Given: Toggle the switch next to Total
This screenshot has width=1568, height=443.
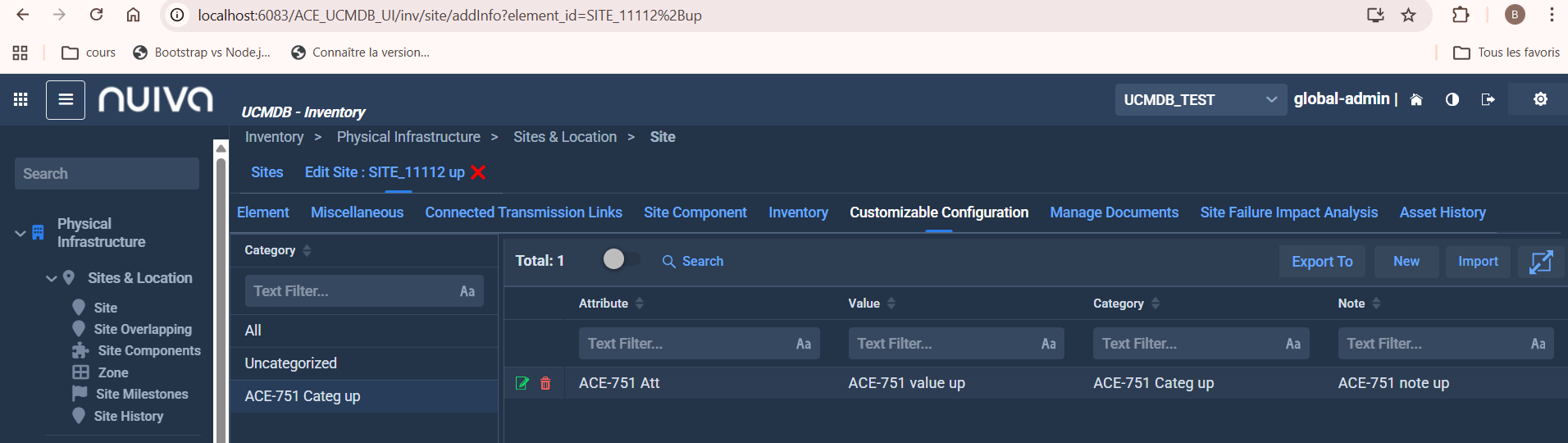Looking at the screenshot, I should 620,260.
